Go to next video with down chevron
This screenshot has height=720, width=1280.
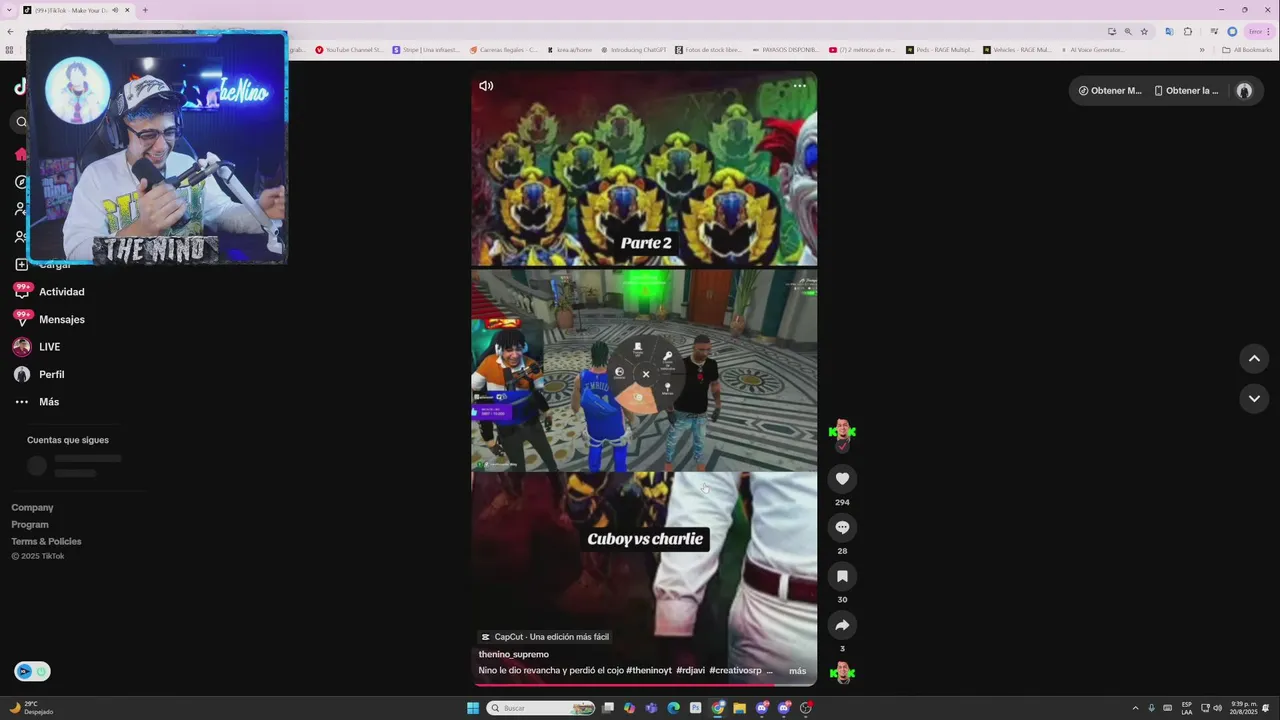click(1254, 398)
